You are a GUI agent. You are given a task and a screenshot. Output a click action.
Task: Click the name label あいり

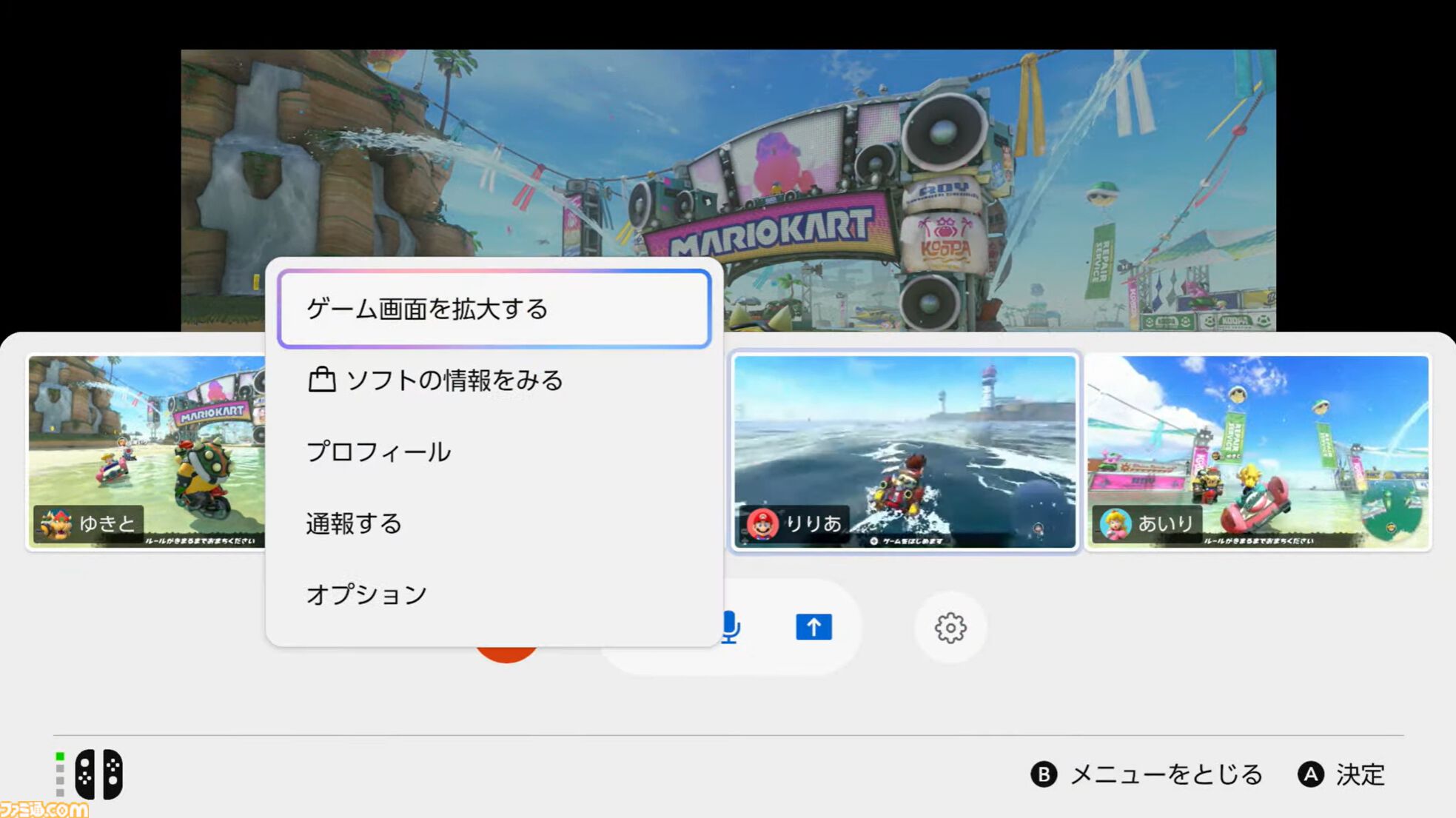point(1166,524)
